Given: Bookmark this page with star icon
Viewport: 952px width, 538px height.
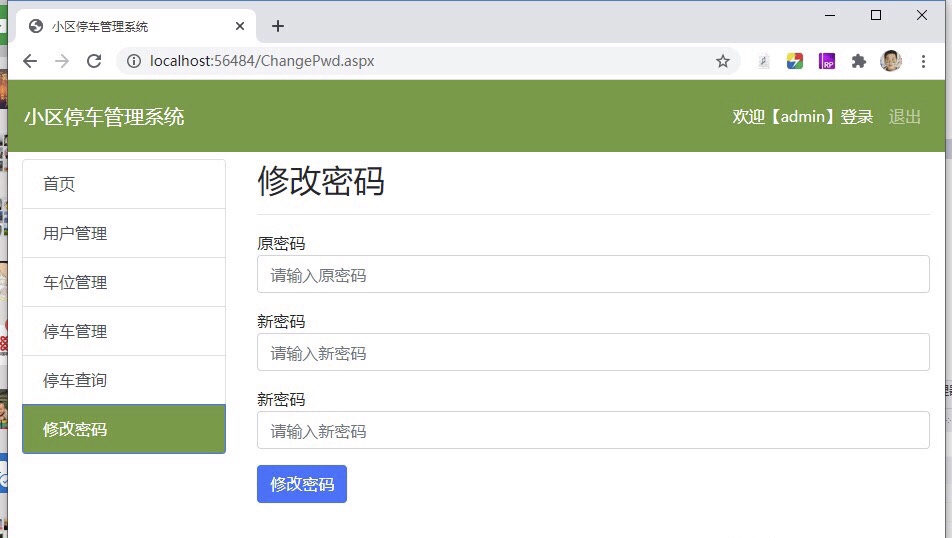Looking at the screenshot, I should pos(722,61).
